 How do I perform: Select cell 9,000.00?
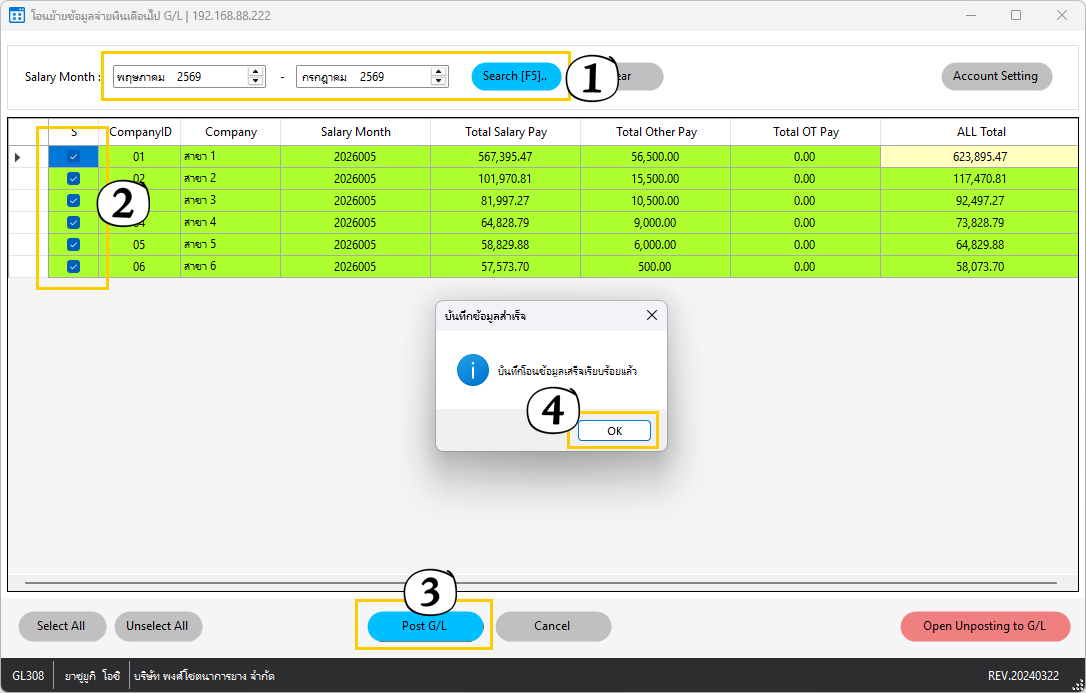[656, 222]
